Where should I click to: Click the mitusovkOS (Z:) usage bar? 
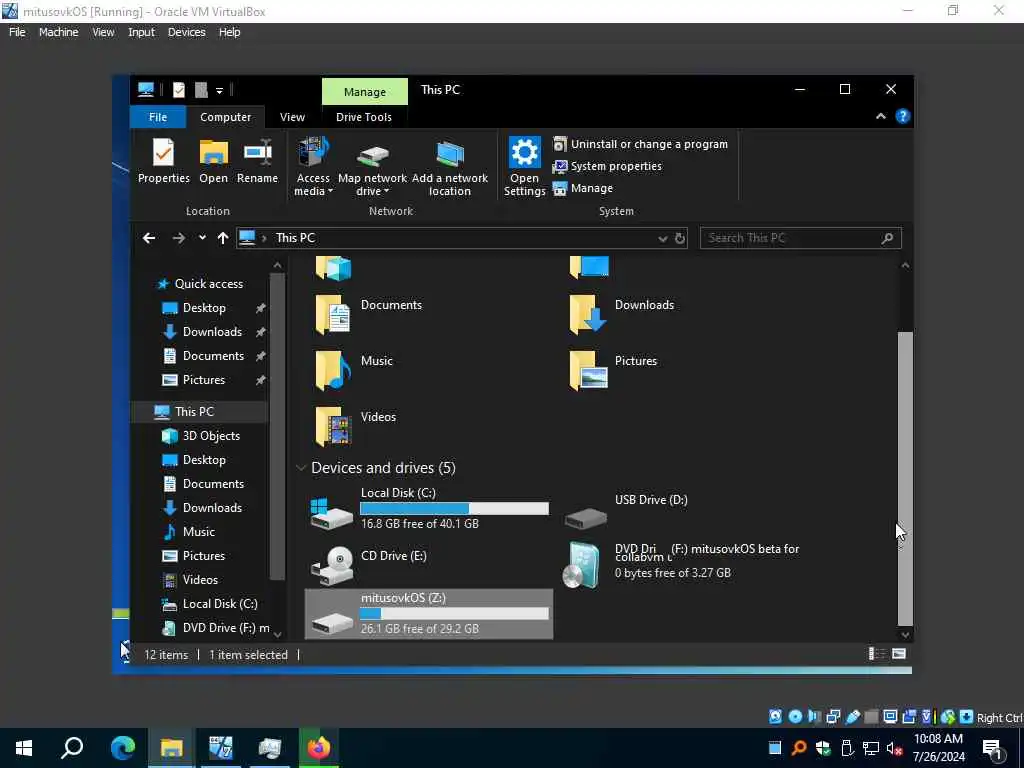coord(454,614)
